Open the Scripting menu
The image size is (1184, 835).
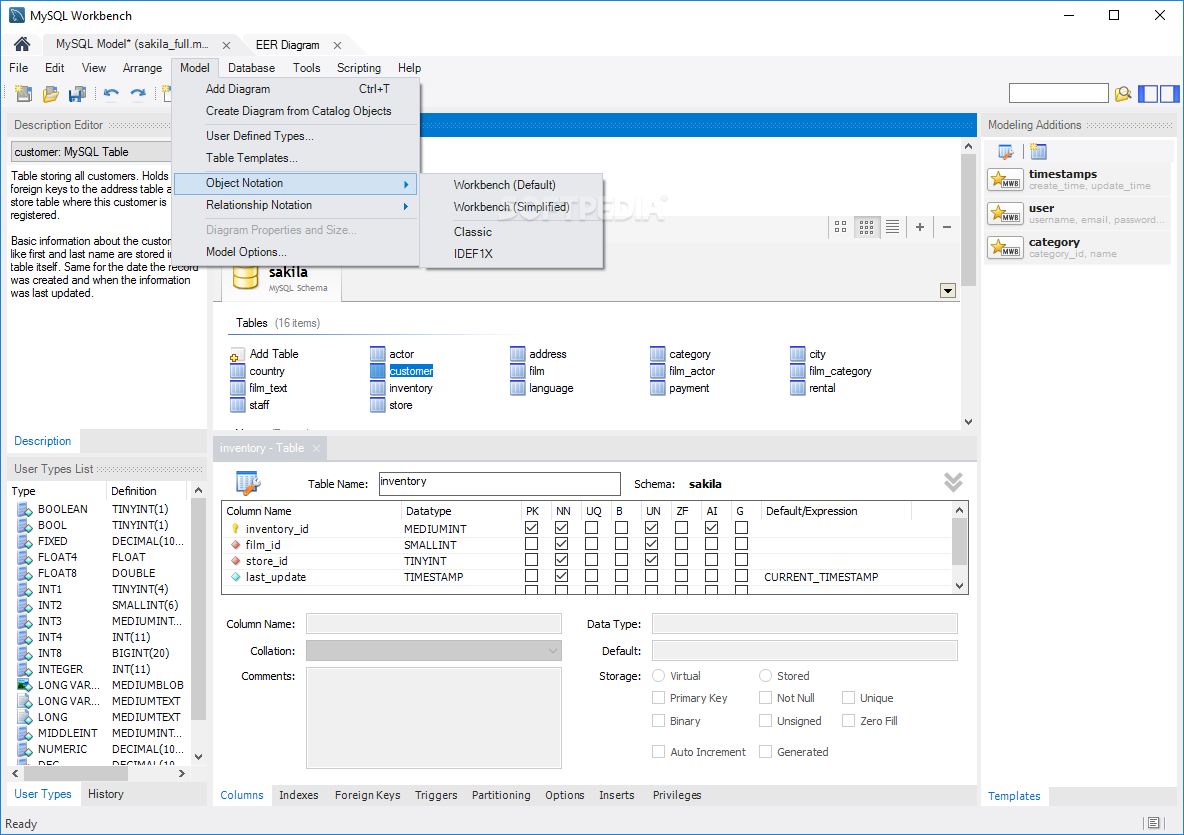(359, 68)
